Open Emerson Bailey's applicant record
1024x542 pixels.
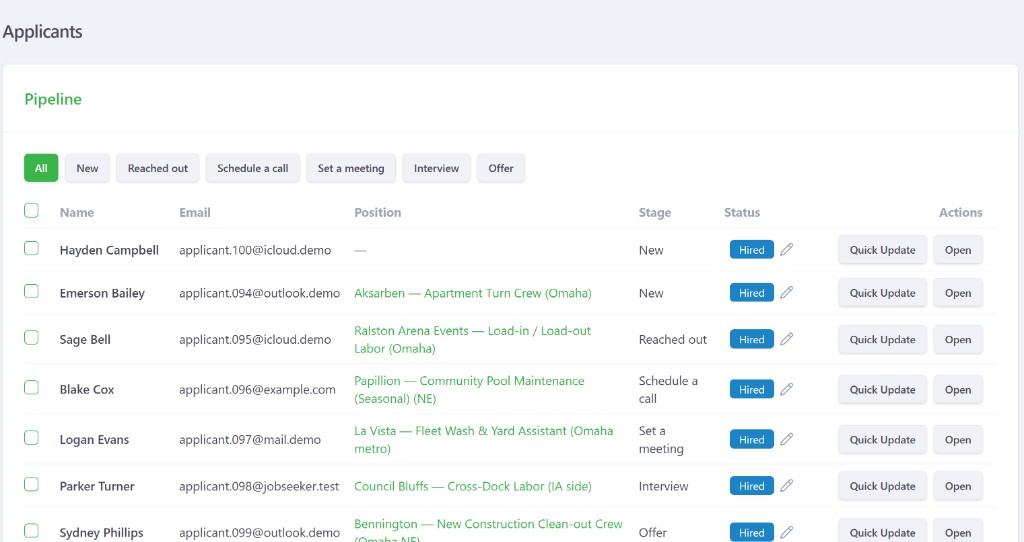pos(958,293)
